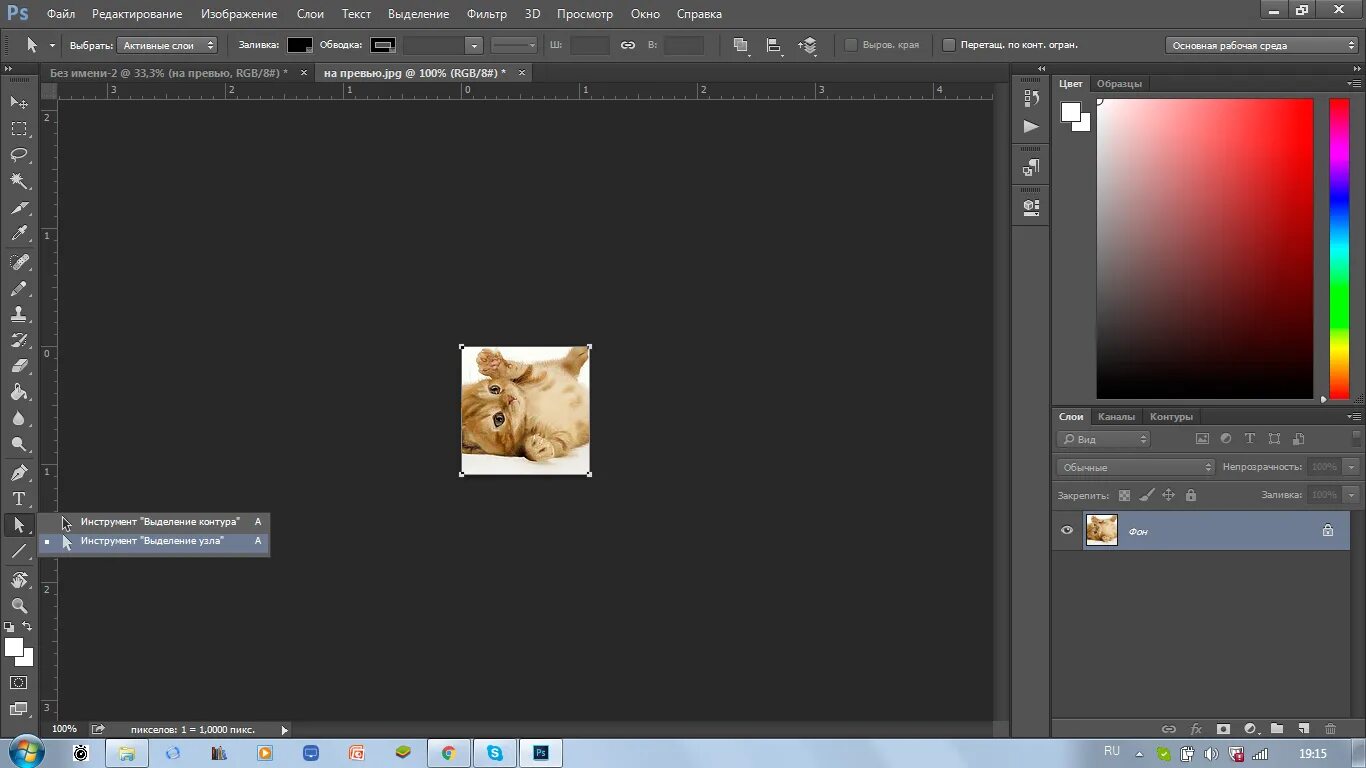This screenshot has height=768, width=1366.
Task: Select the Zoom tool in toolbox
Action: point(19,605)
